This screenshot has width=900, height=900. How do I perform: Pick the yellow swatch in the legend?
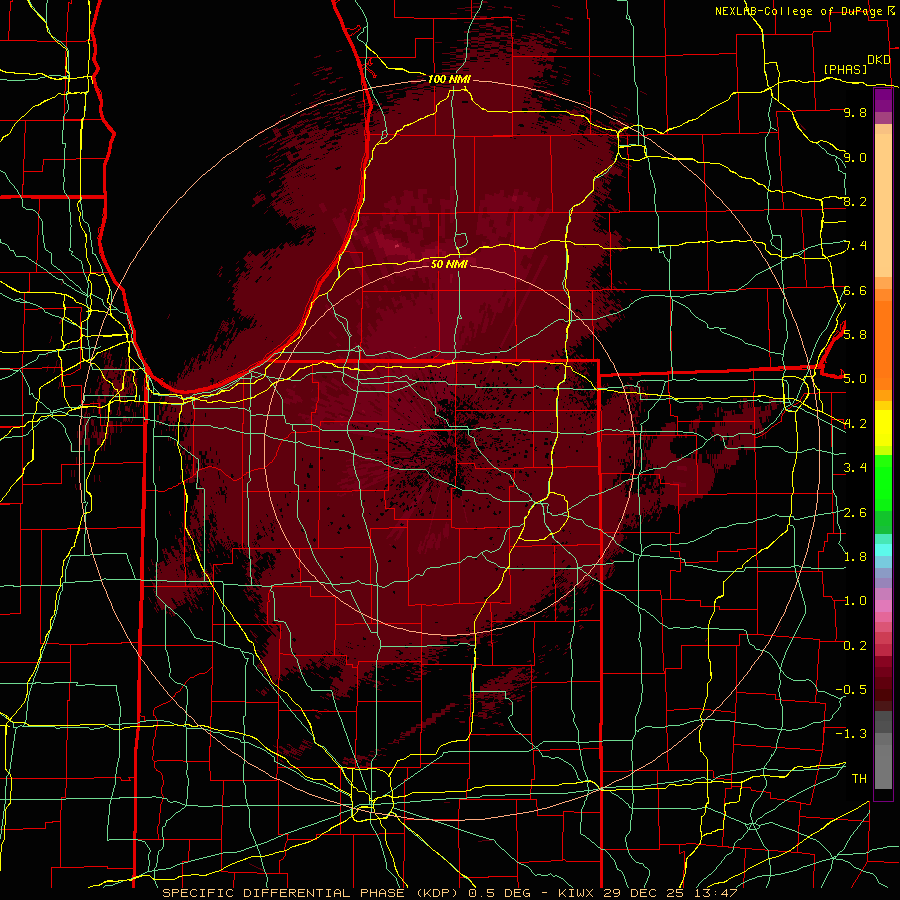[x=883, y=428]
